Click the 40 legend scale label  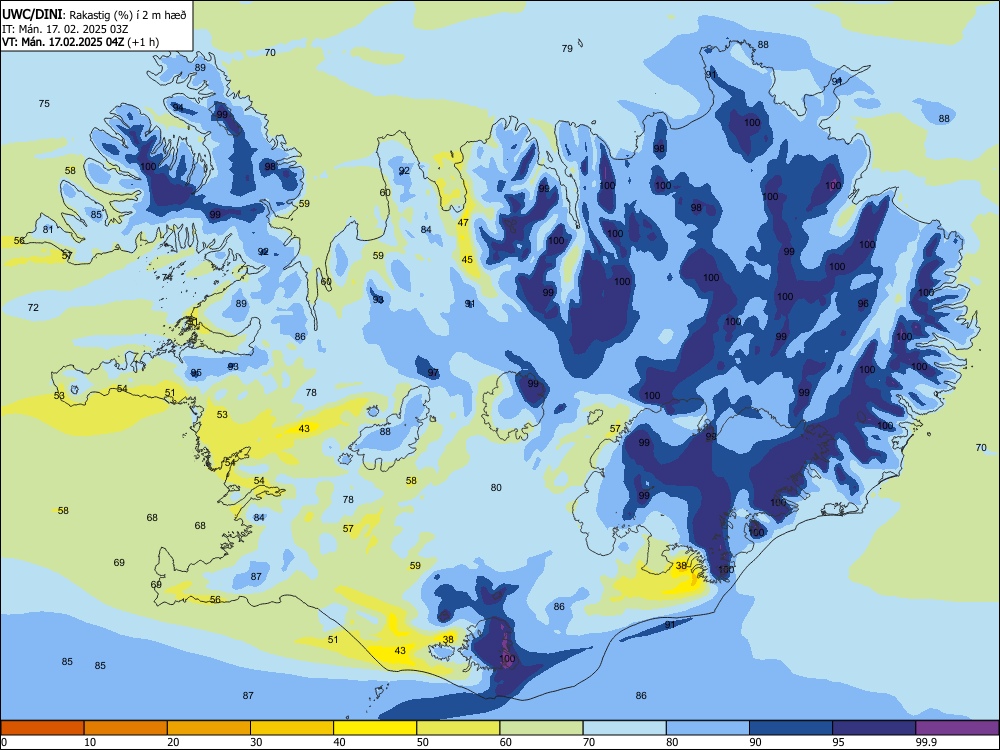(x=340, y=742)
